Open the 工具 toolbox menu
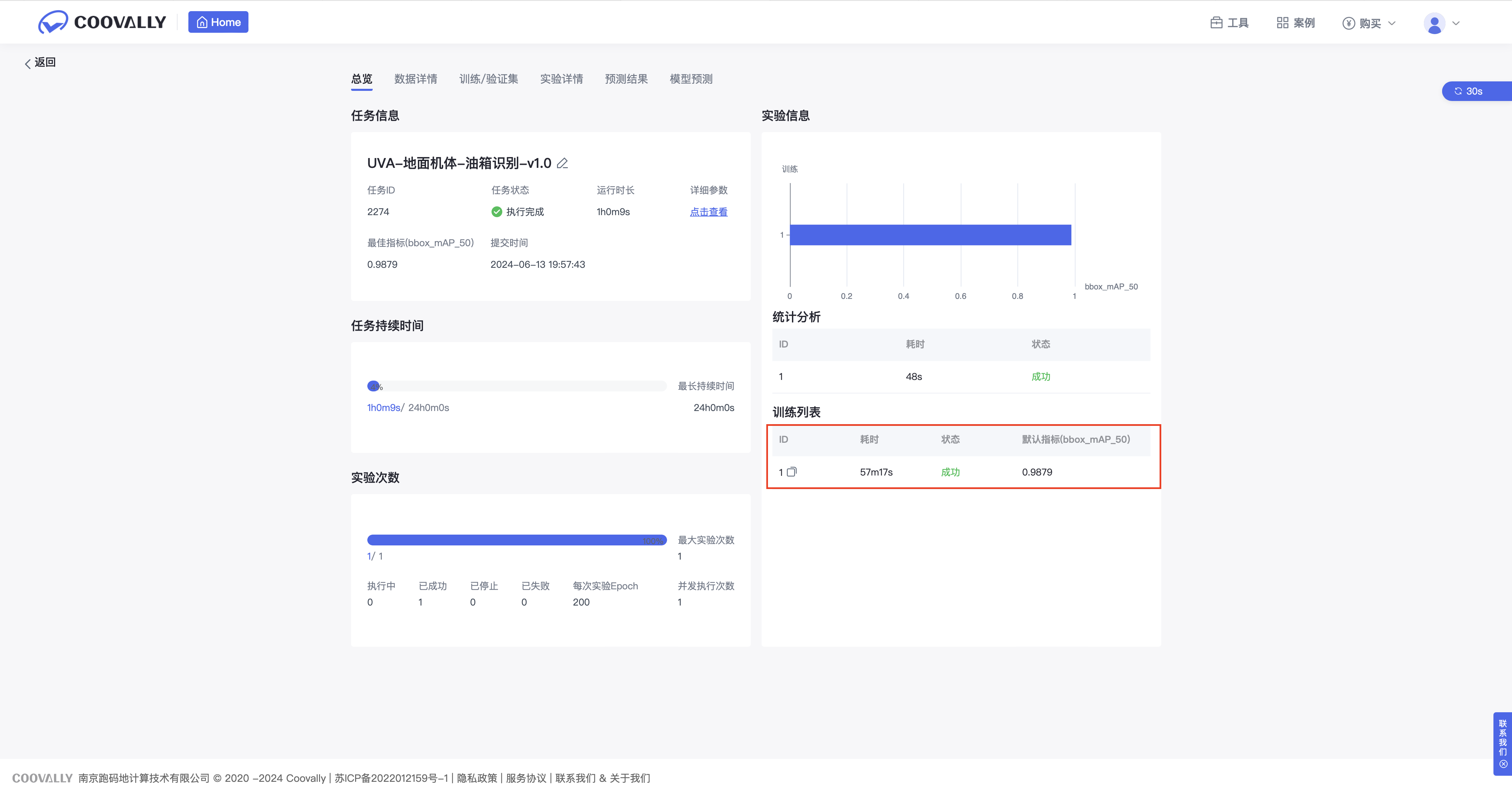The height and width of the screenshot is (796, 1512). [x=1229, y=23]
